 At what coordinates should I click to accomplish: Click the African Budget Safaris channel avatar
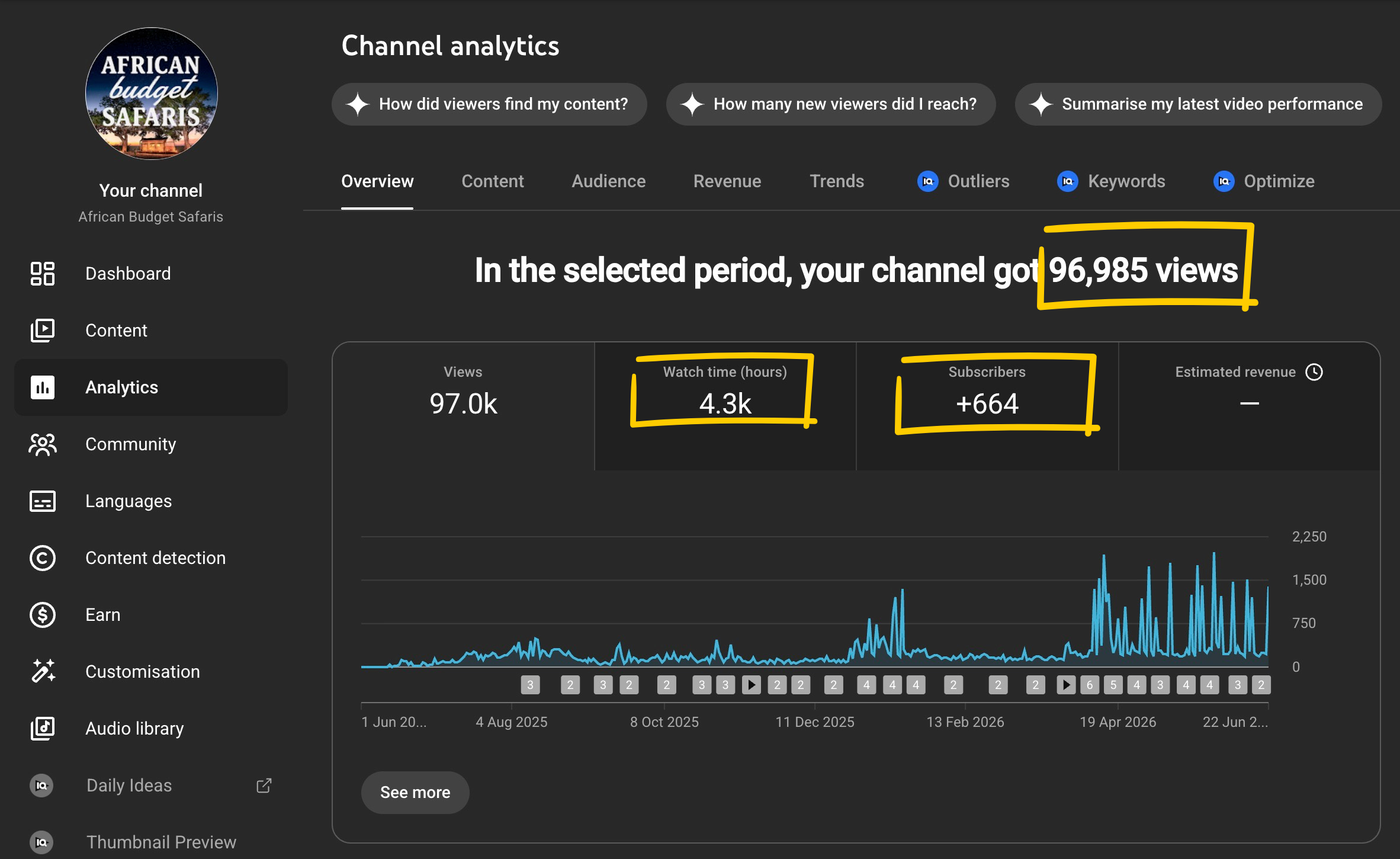click(152, 94)
